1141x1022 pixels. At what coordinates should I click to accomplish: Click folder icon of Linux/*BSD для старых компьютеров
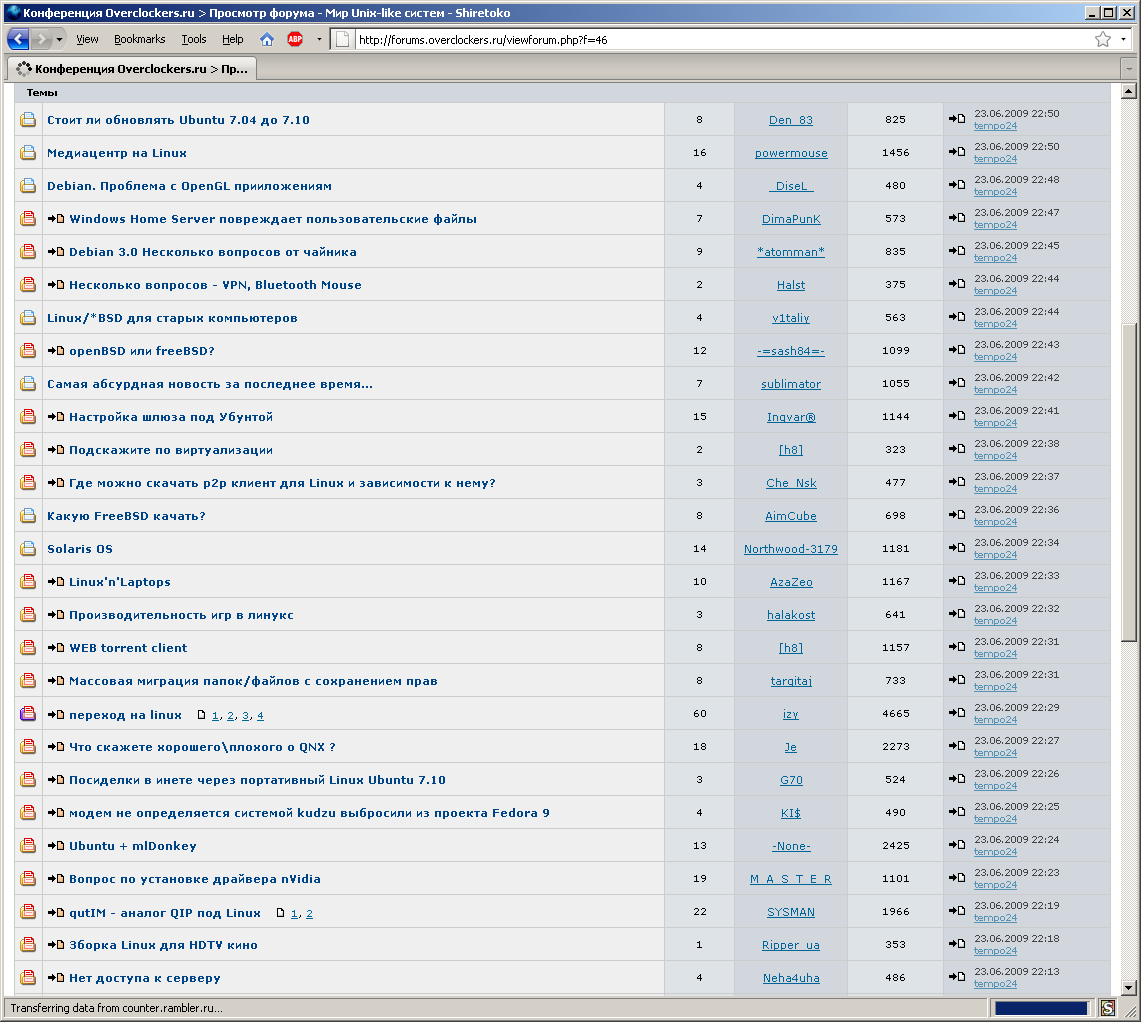coord(28,317)
